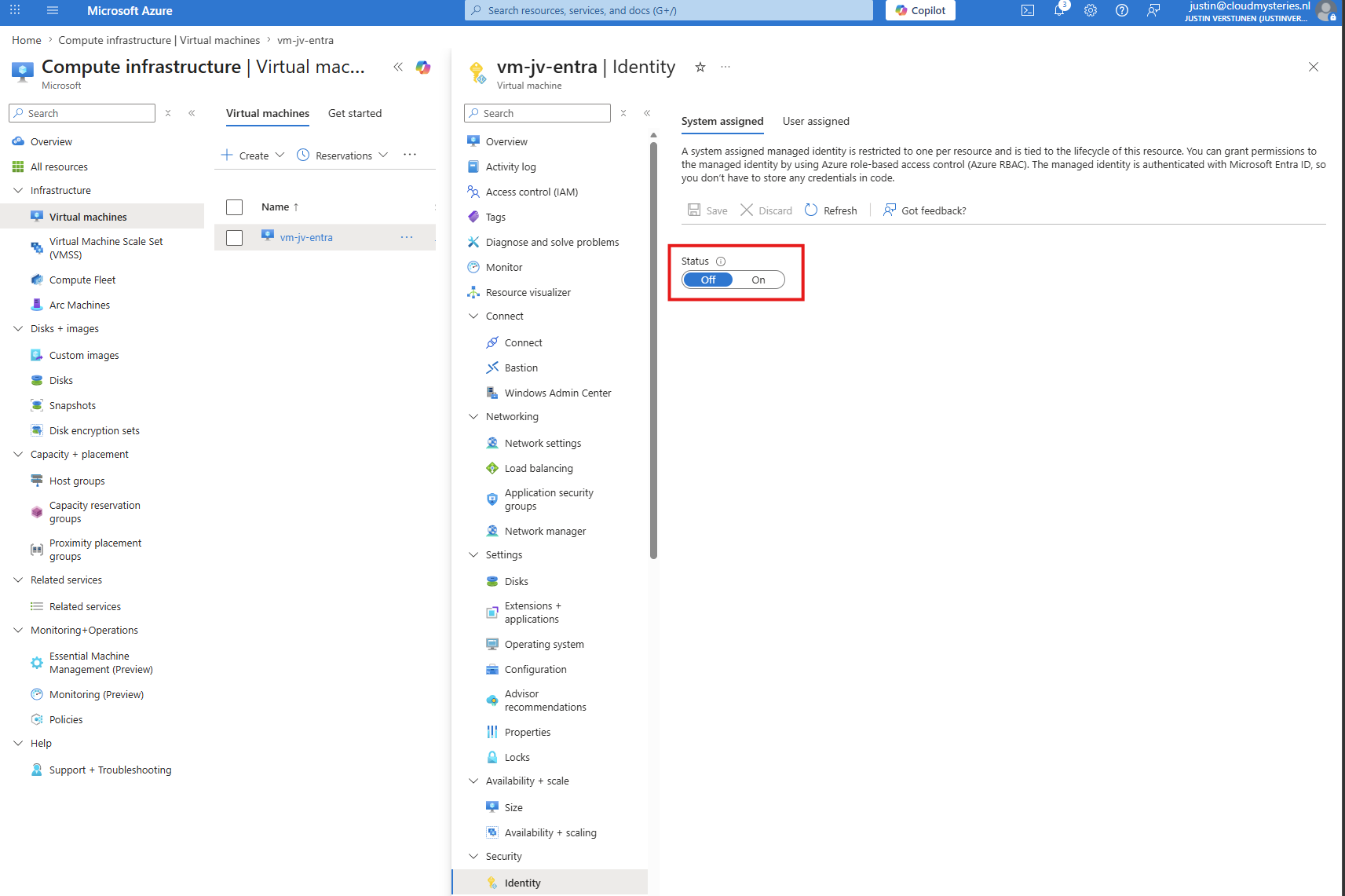Collapse the Networking section in VM menu
This screenshot has width=1345, height=896.
473,417
